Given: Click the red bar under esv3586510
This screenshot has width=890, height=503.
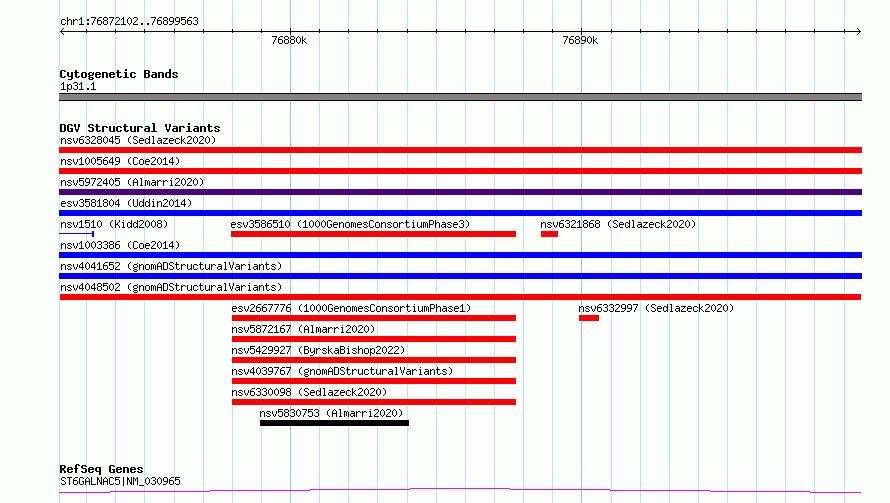Looking at the screenshot, I should click(x=373, y=234).
